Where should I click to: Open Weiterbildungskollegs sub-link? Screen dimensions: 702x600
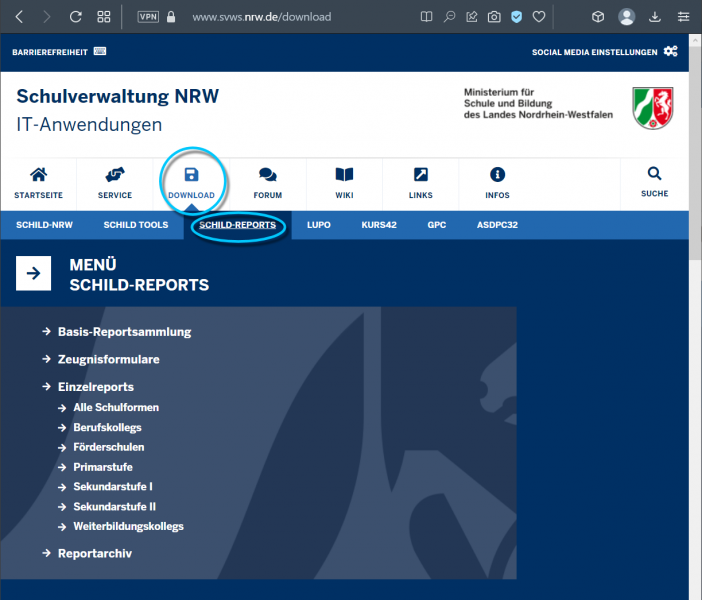pyautogui.click(x=128, y=527)
